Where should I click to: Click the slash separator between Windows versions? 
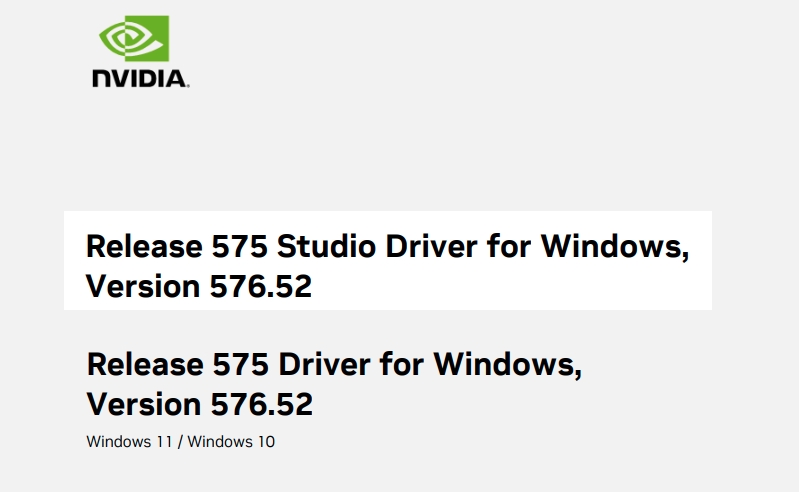point(180,442)
